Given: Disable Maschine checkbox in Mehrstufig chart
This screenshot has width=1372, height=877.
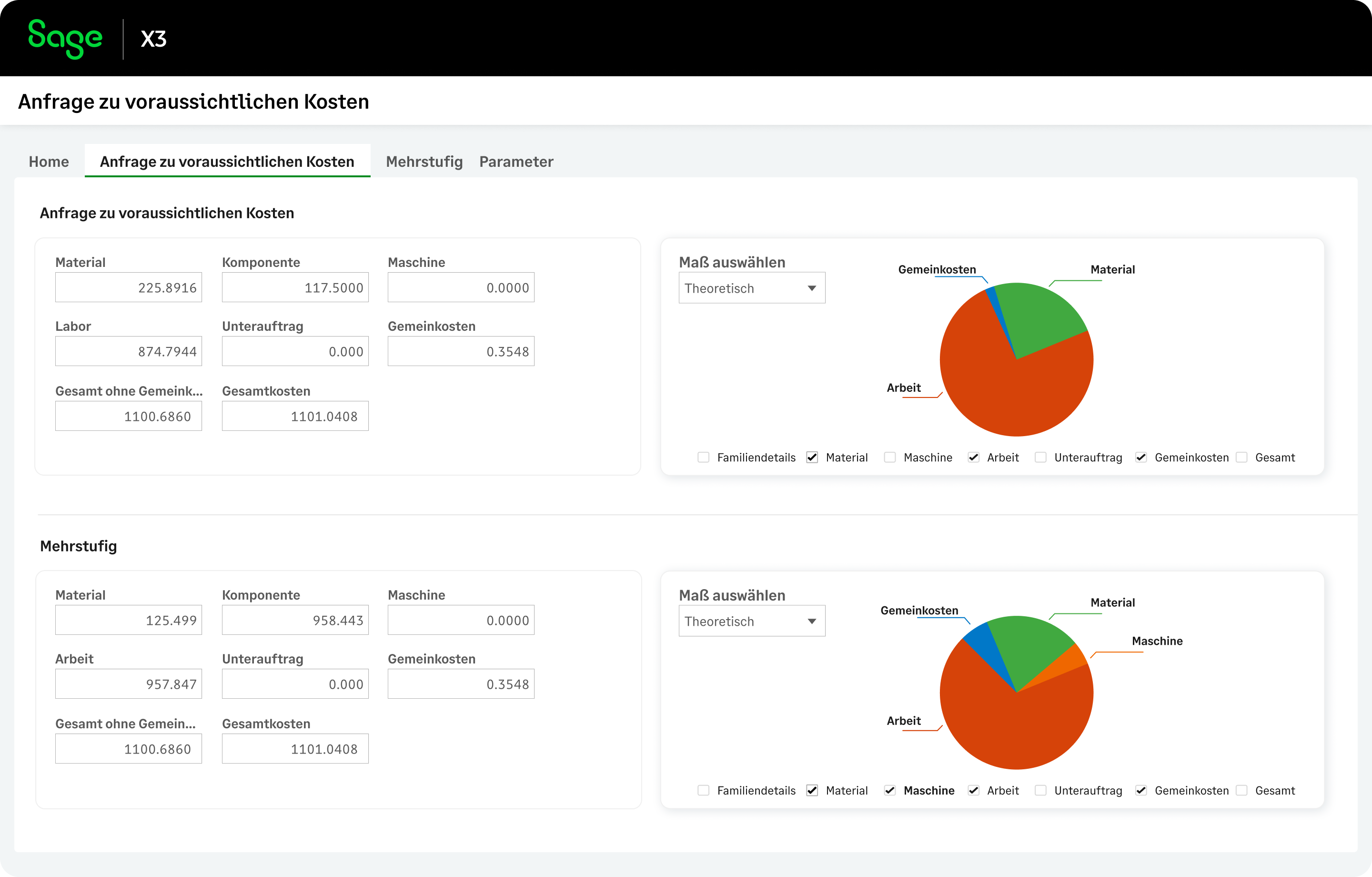Looking at the screenshot, I should (889, 790).
